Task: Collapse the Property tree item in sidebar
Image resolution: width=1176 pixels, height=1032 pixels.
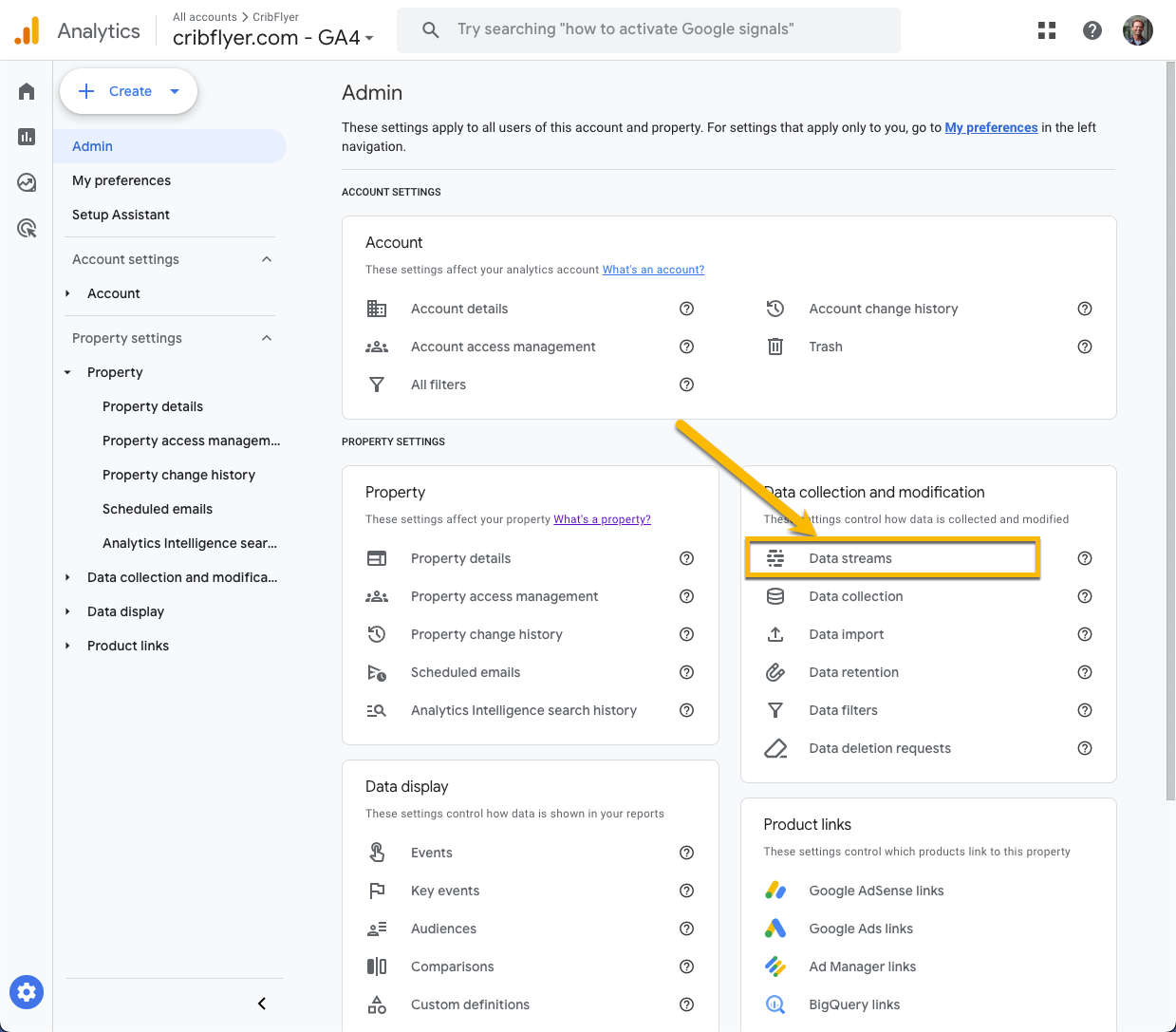Action: click(x=67, y=372)
